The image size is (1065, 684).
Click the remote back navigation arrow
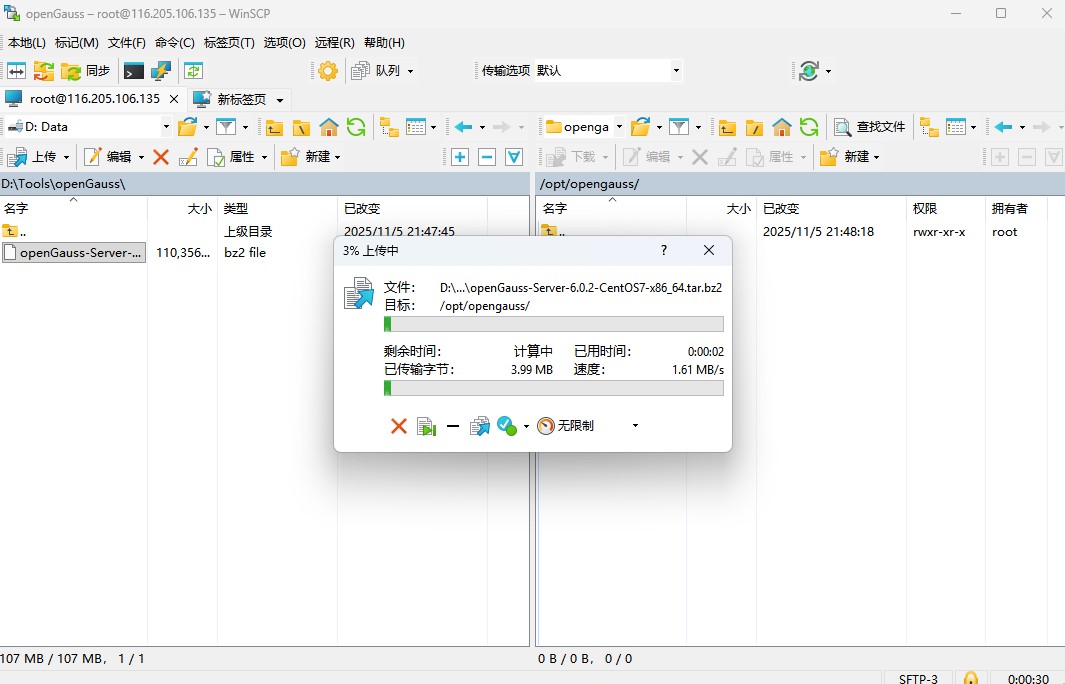click(x=1003, y=127)
